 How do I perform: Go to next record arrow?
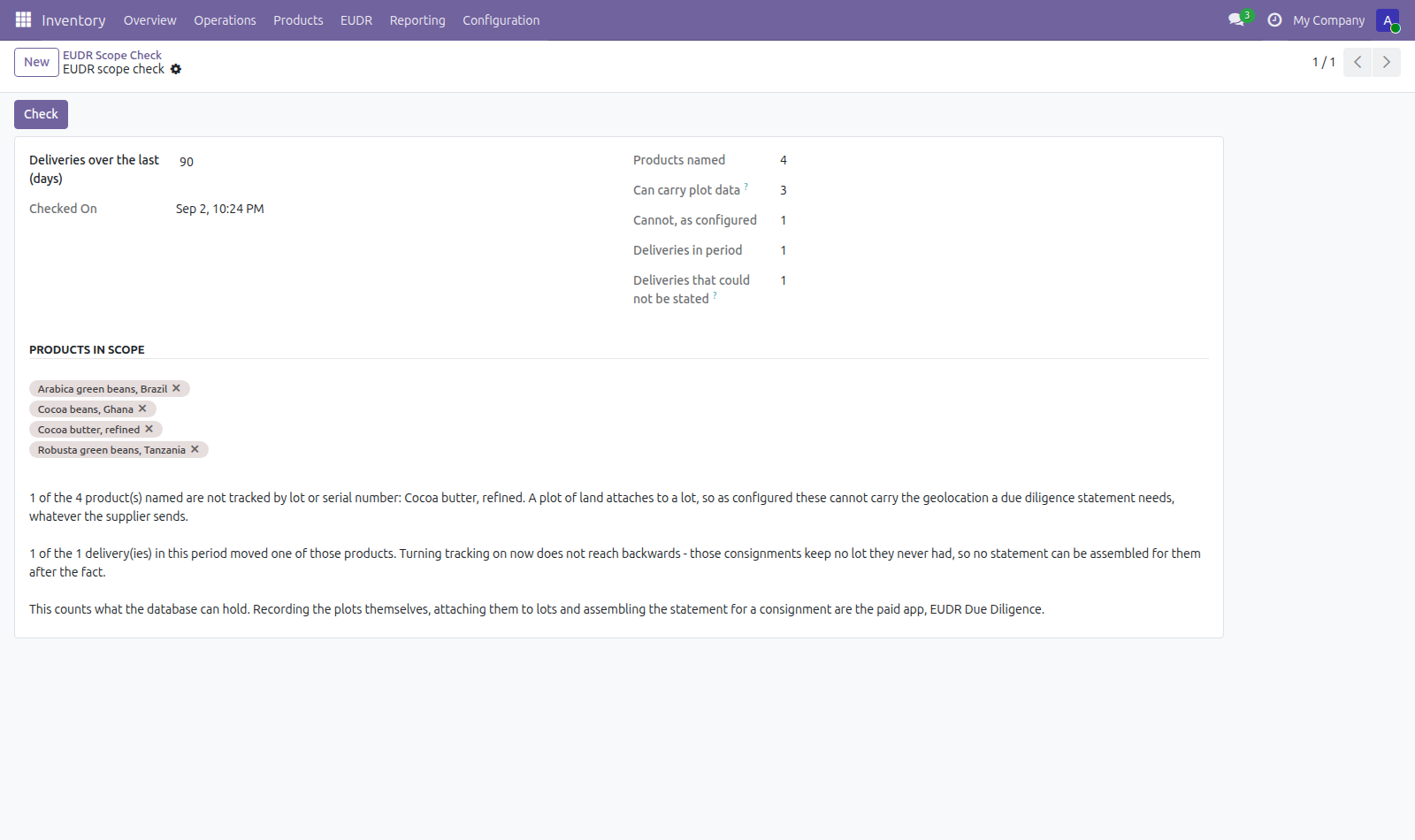coord(1386,62)
